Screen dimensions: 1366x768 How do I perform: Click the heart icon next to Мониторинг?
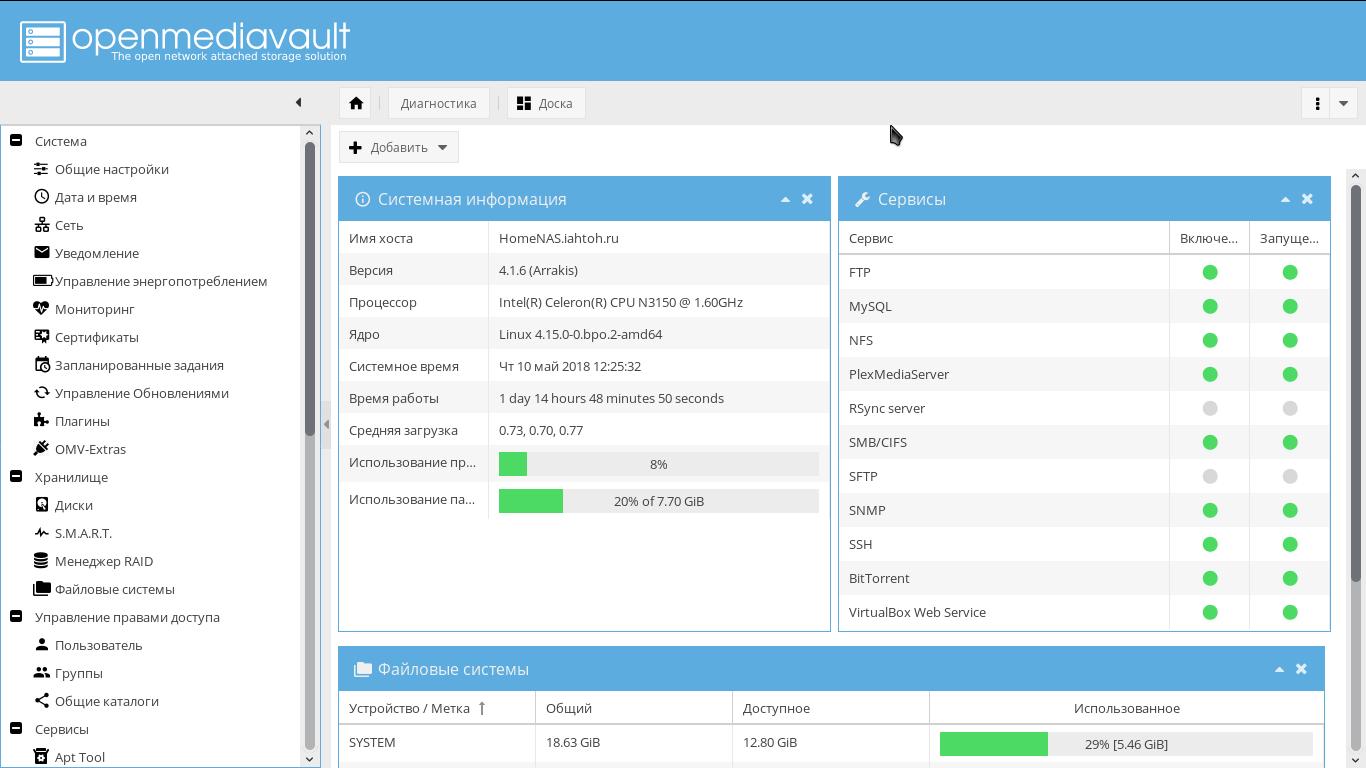[41, 309]
